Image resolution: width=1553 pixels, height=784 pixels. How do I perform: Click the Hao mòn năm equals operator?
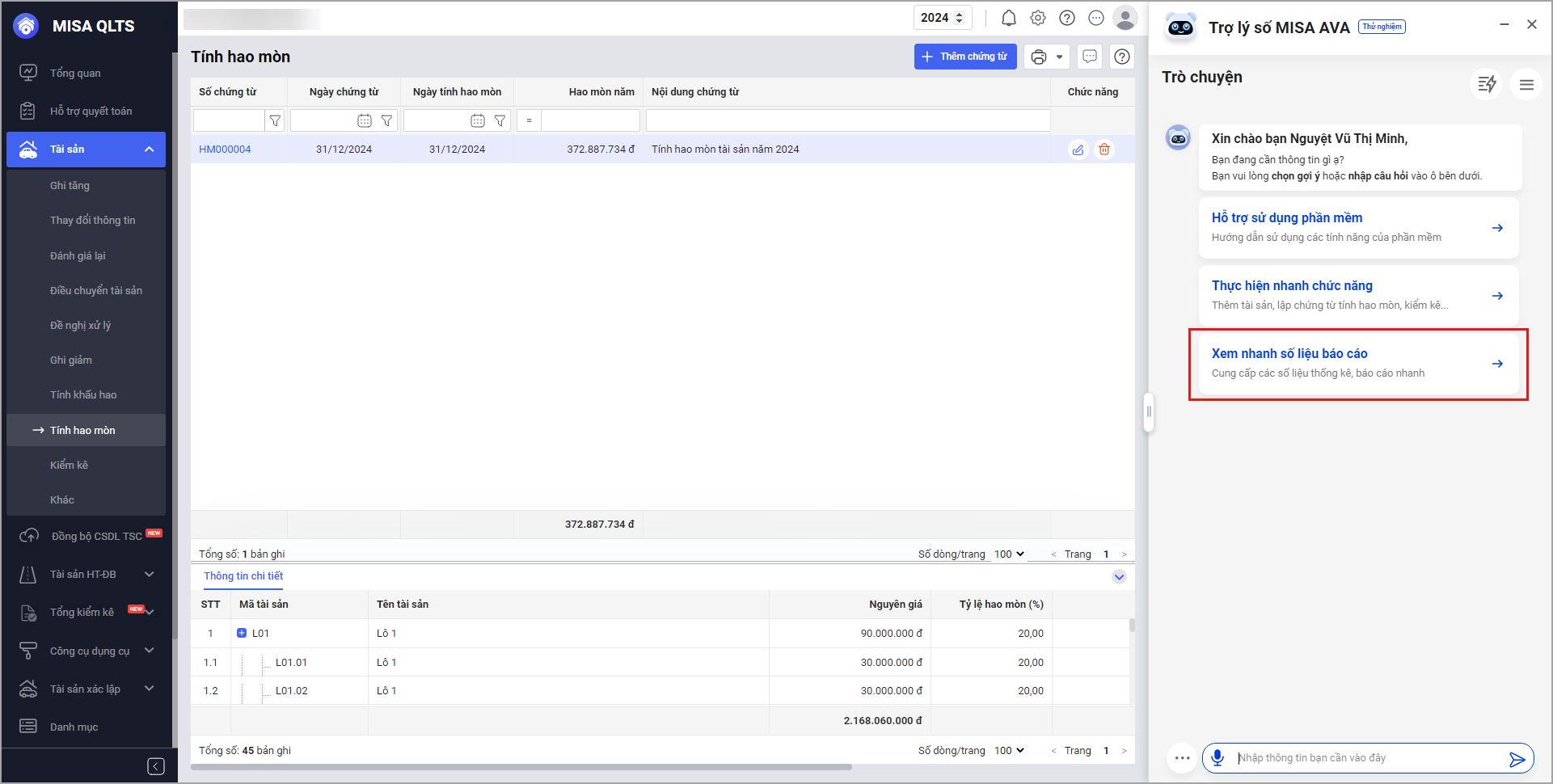[x=530, y=120]
